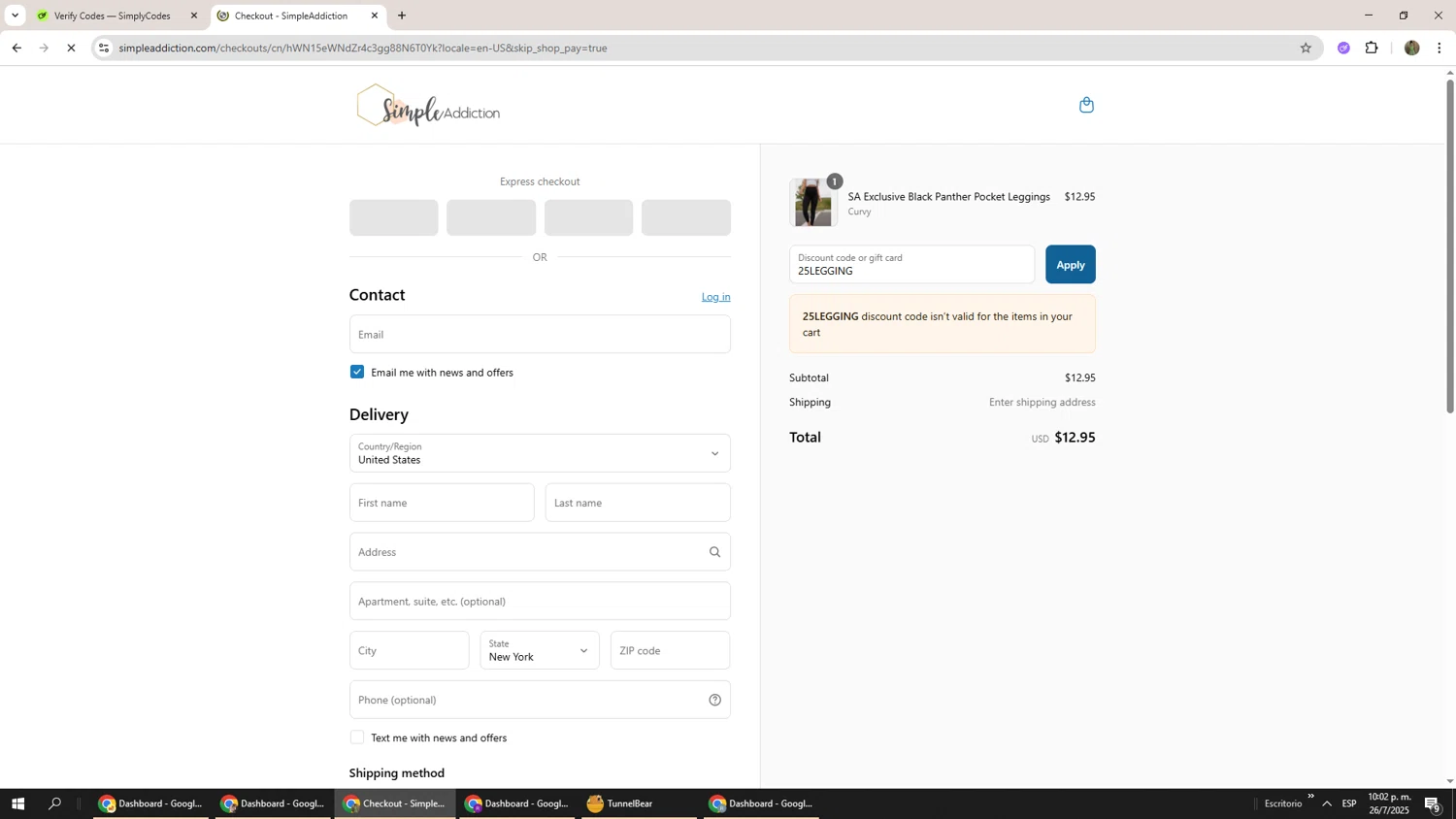Open a new browser tab
Viewport: 1456px width, 819px height.
pyautogui.click(x=402, y=16)
